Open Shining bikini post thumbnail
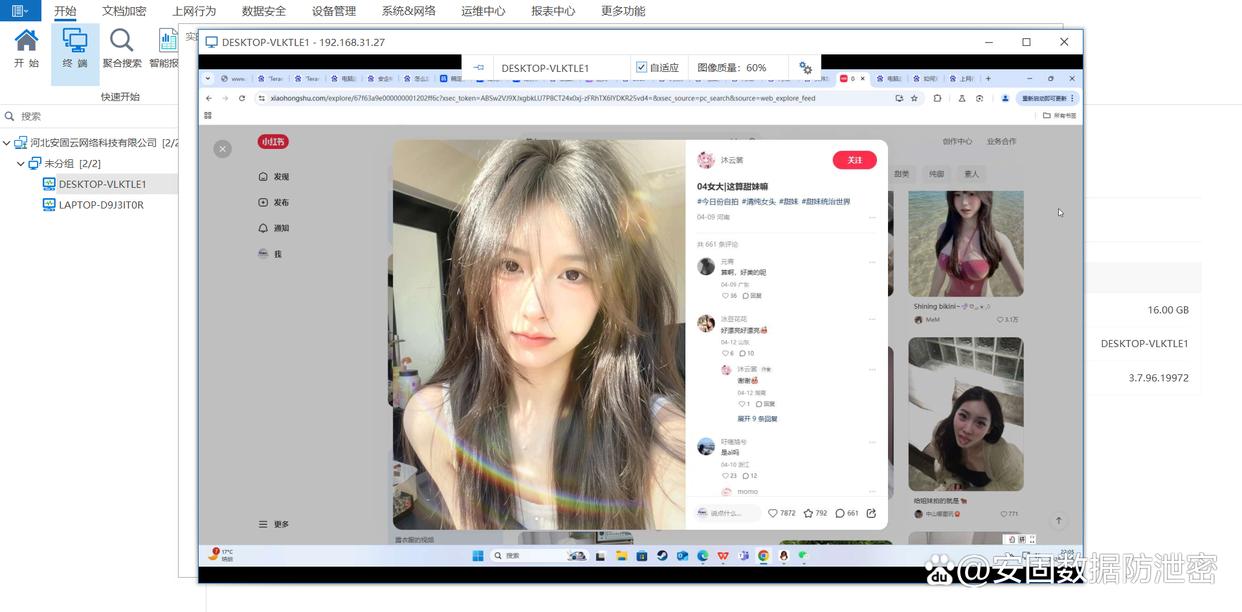Screen dimensions: 1242x612 click(x=966, y=244)
